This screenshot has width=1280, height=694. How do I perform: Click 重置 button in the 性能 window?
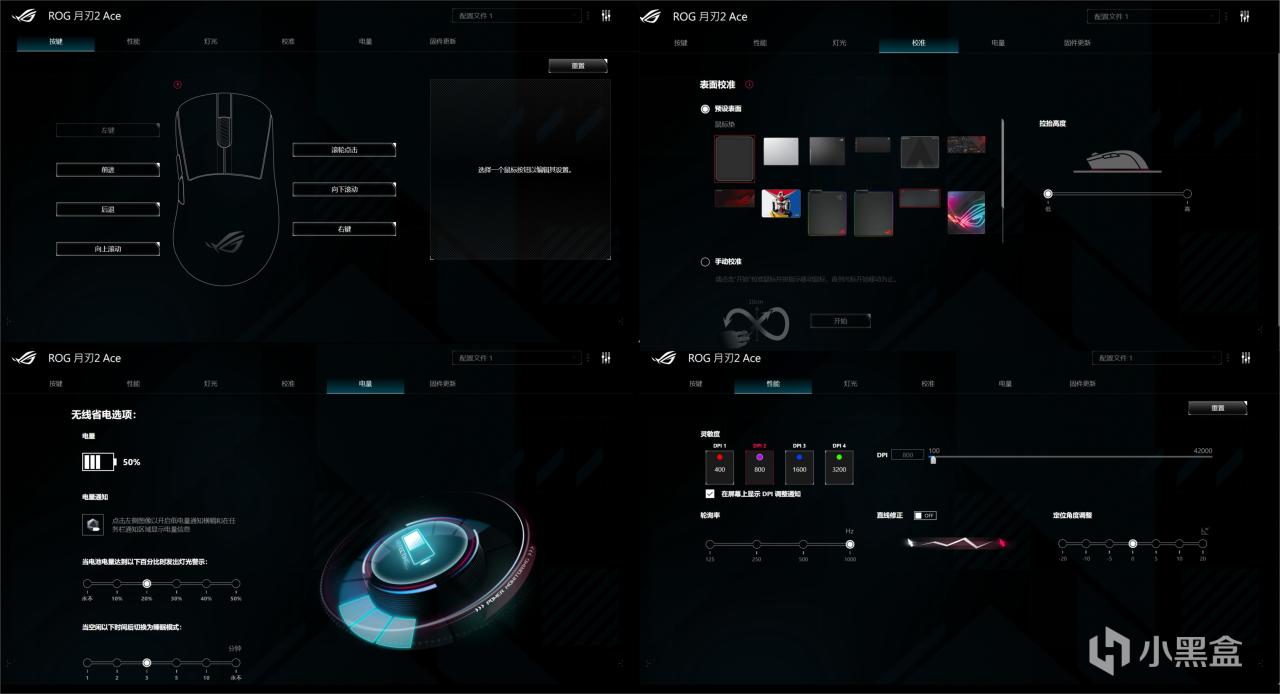[x=1217, y=408]
